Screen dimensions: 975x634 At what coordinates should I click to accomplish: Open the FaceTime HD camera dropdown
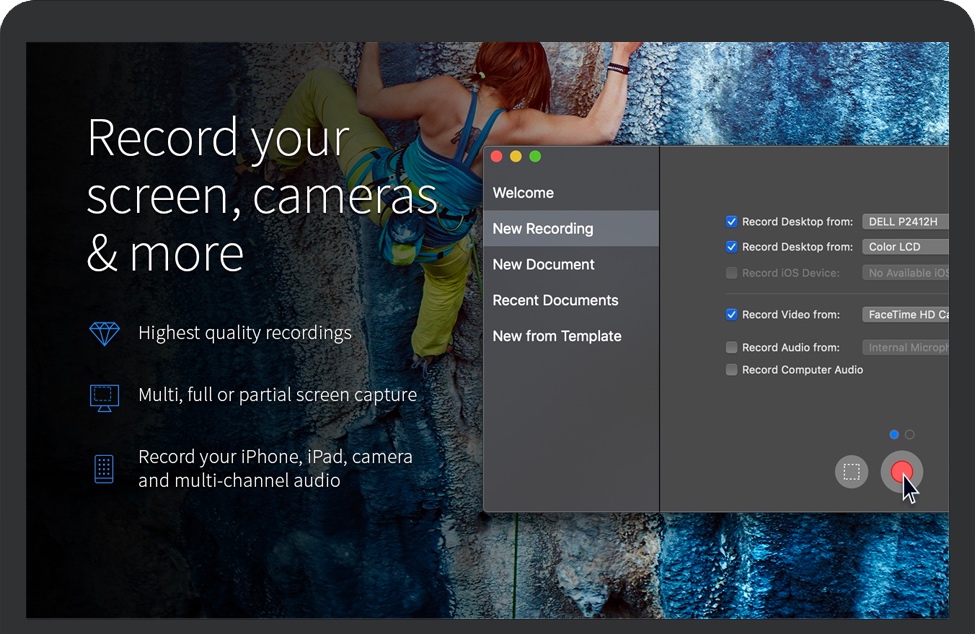pyautogui.click(x=904, y=315)
